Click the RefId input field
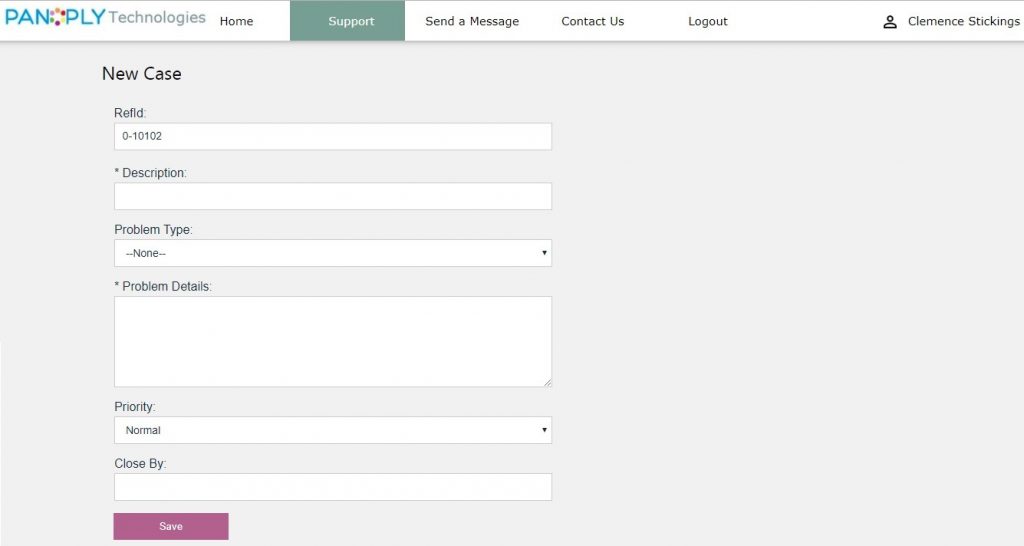This screenshot has height=546, width=1024. point(333,136)
